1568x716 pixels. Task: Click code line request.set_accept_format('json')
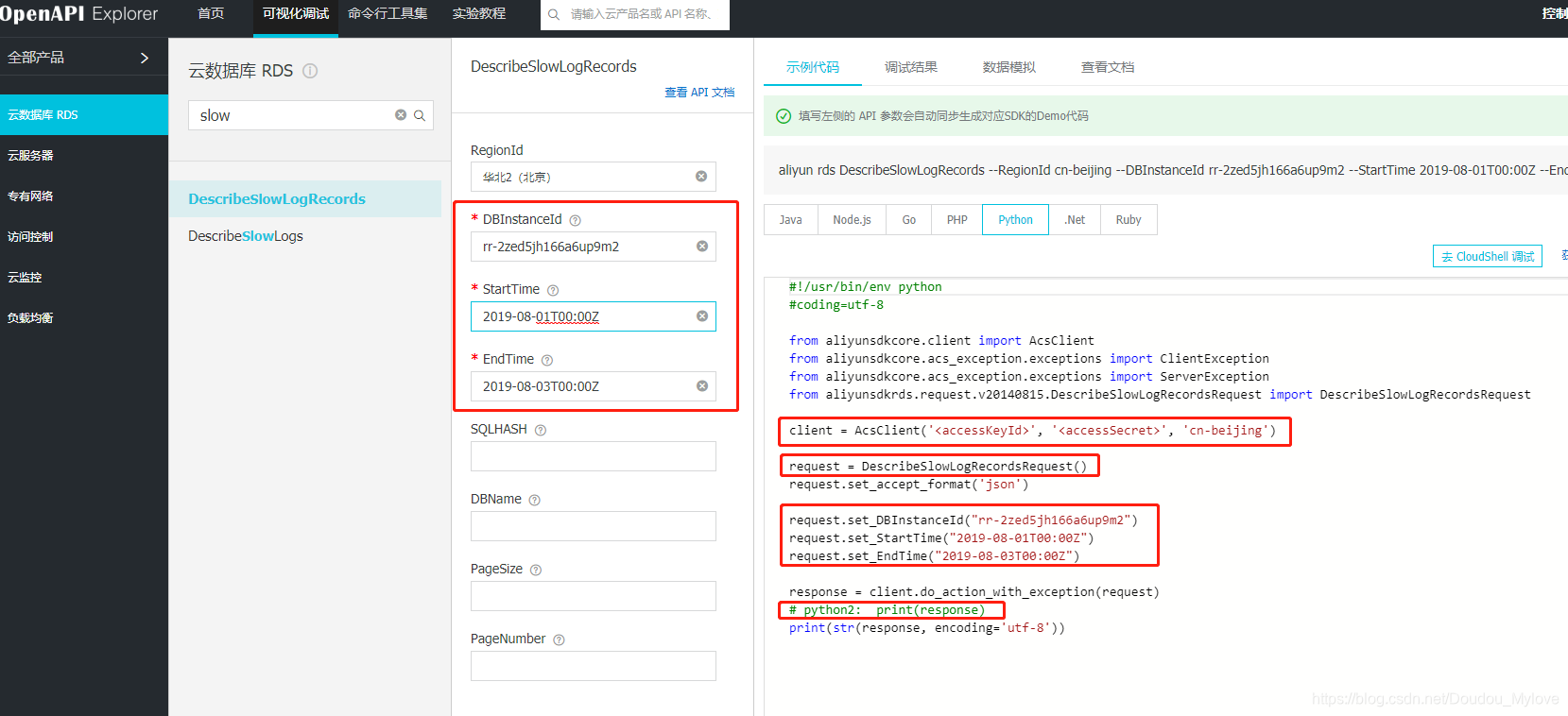908,485
